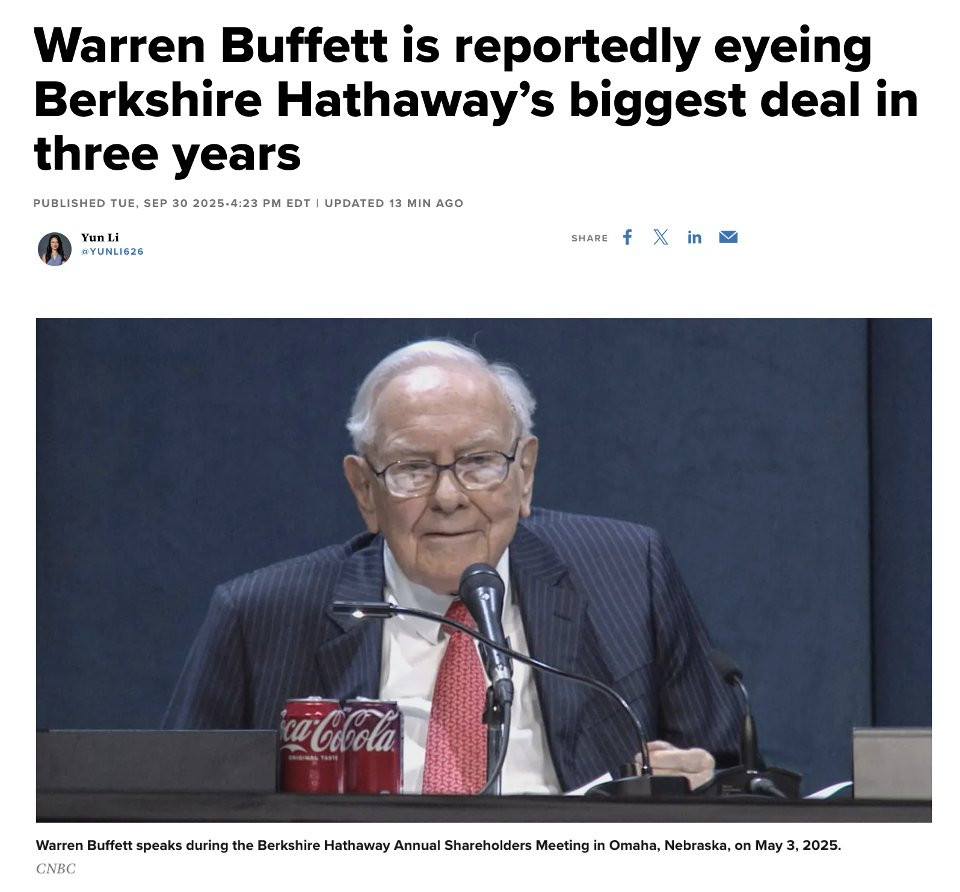
Task: Click the image caption about Omaha meeting
Action: tap(438, 845)
